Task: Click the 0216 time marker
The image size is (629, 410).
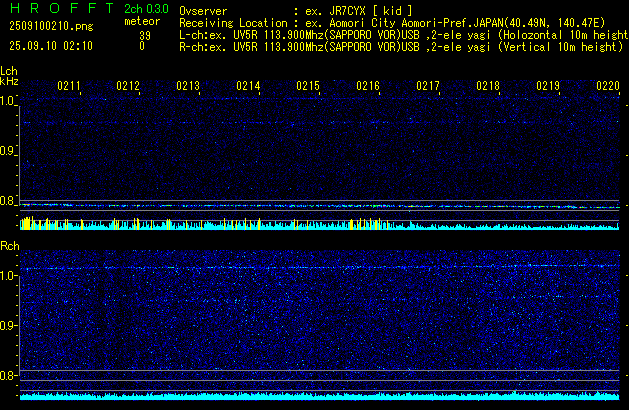Action: (x=368, y=86)
